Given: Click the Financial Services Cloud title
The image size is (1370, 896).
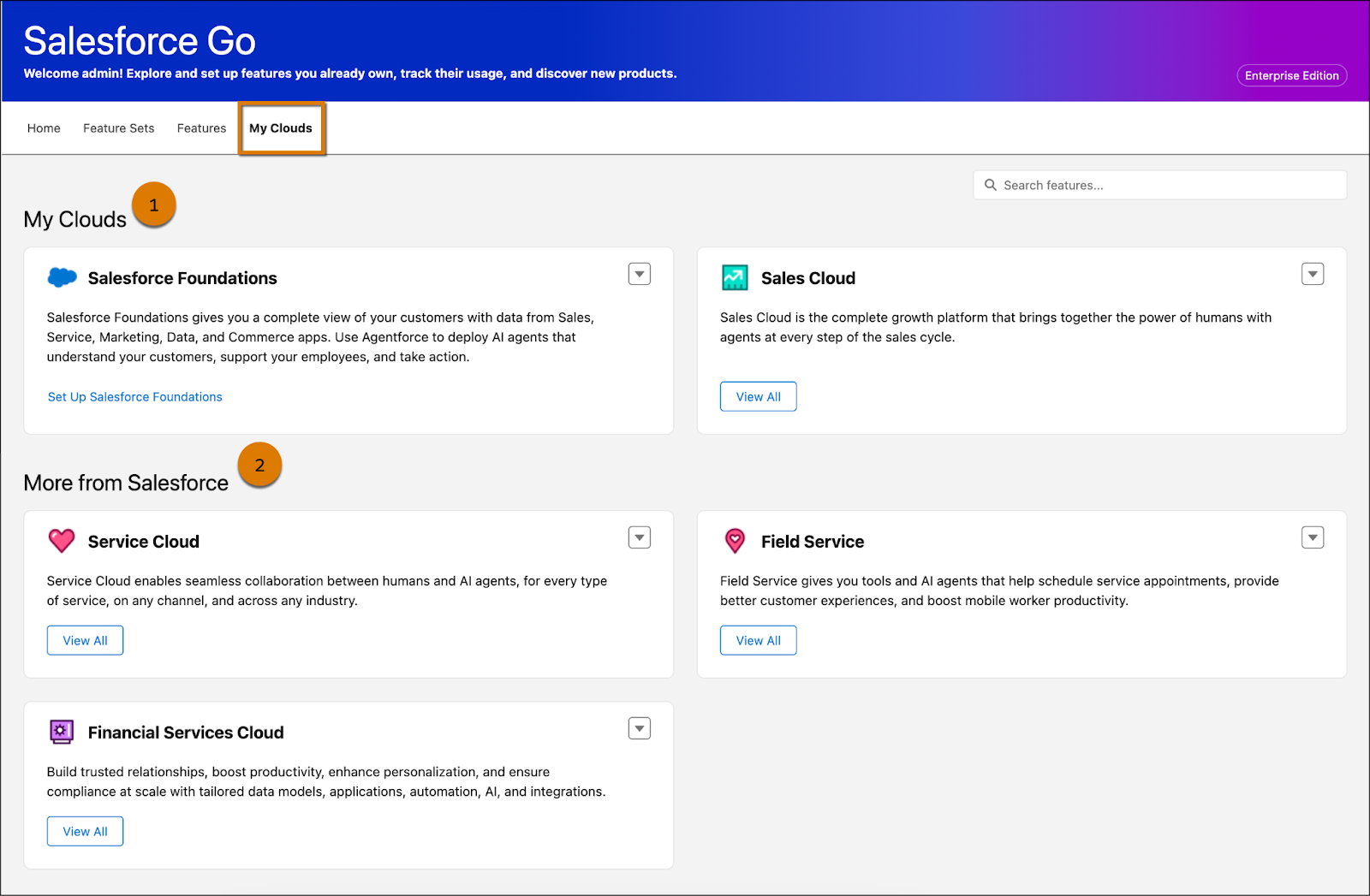Looking at the screenshot, I should point(186,733).
